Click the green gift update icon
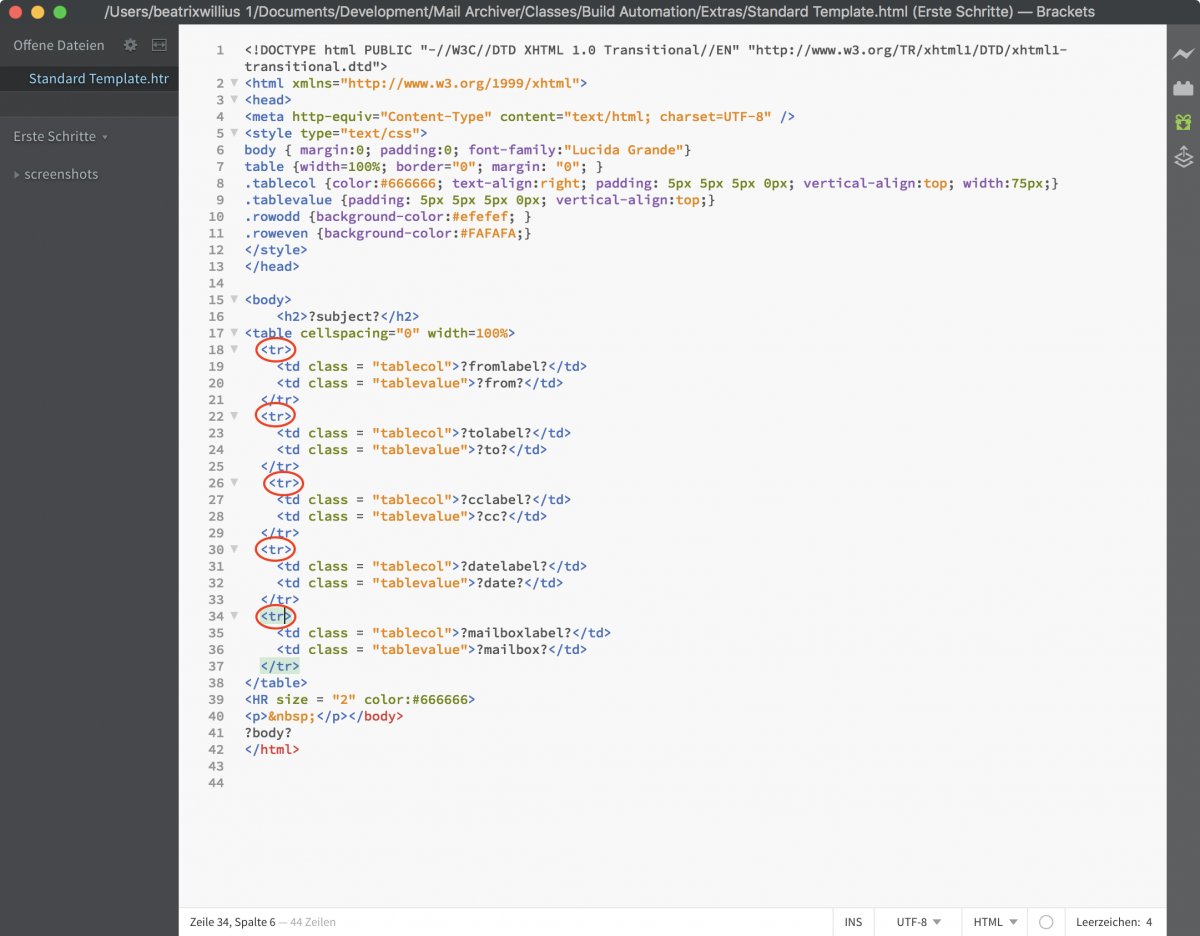 click(1183, 122)
